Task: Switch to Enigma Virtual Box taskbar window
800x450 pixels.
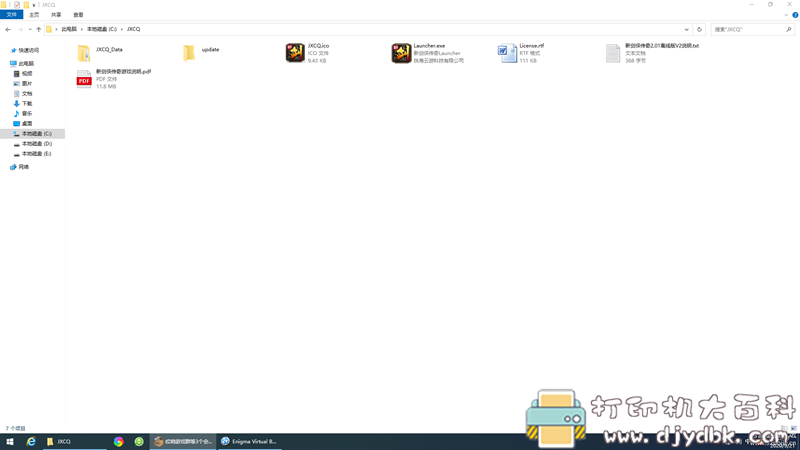Action: 250,441
